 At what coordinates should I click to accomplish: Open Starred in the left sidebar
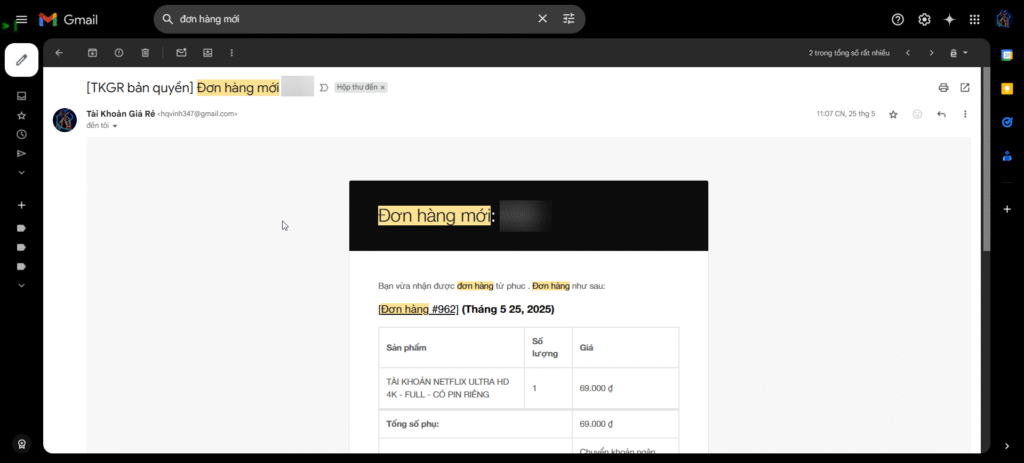point(22,116)
